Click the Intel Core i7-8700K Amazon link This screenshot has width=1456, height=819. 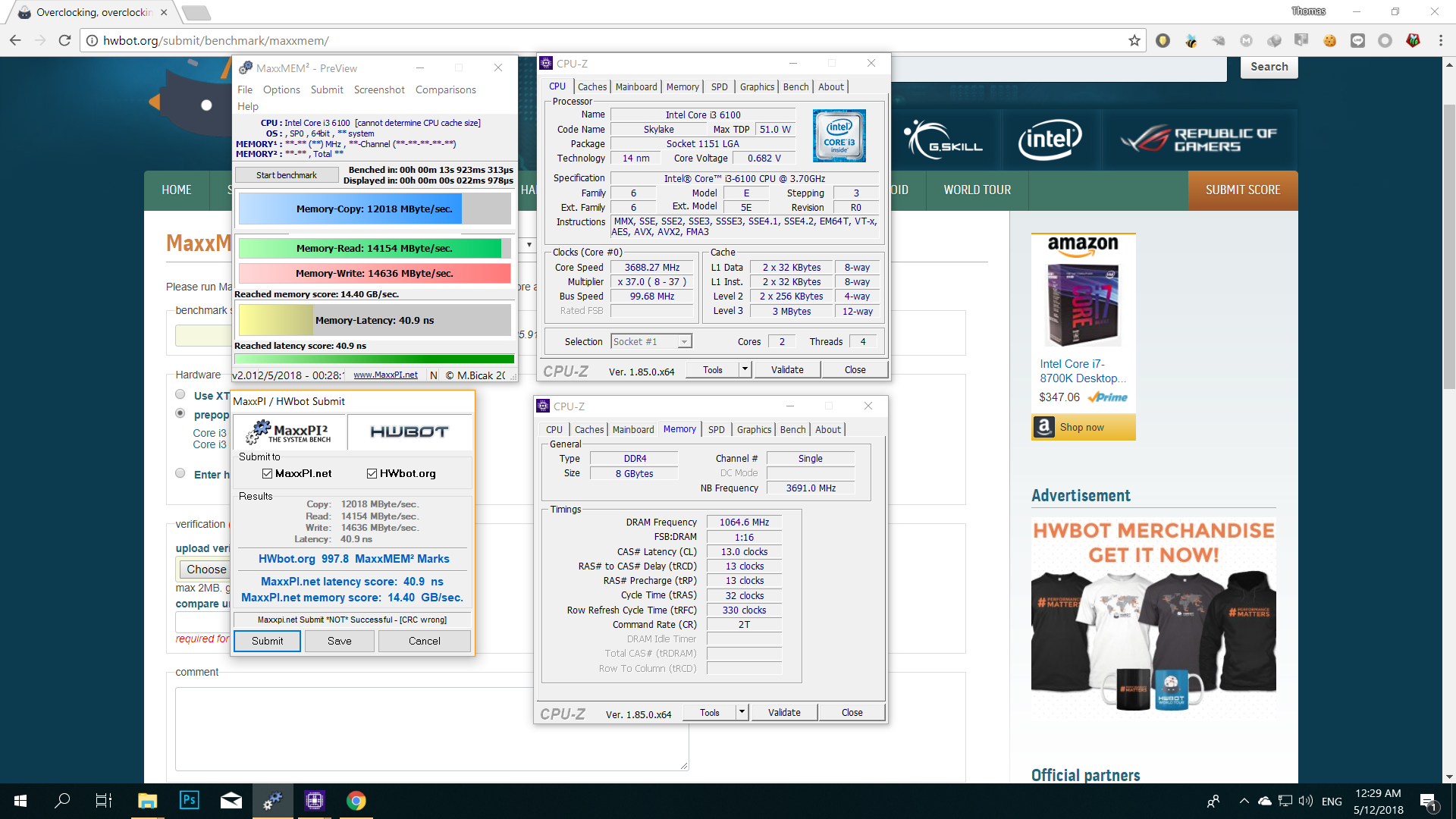1082,371
